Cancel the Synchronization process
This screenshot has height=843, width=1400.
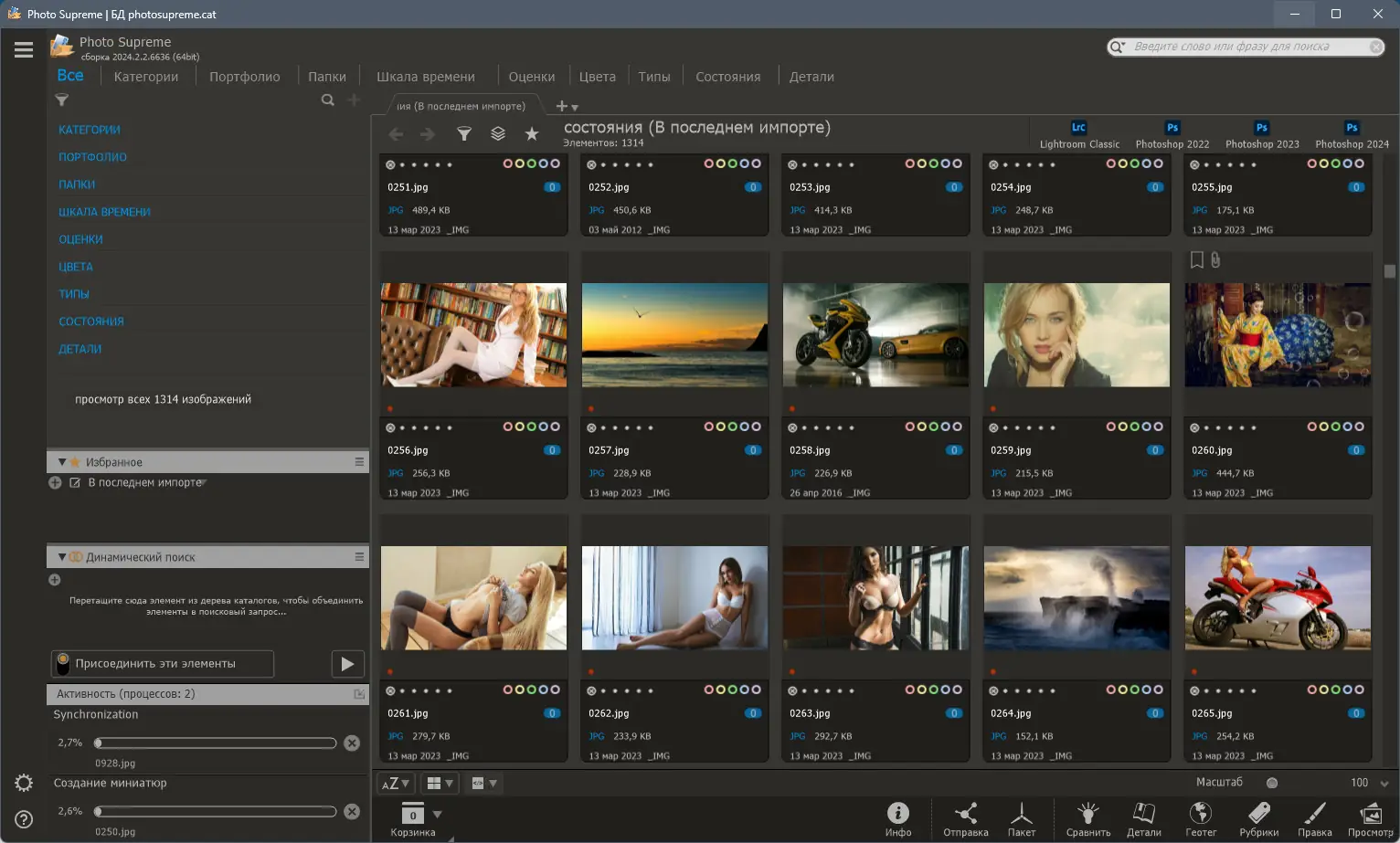pos(352,743)
